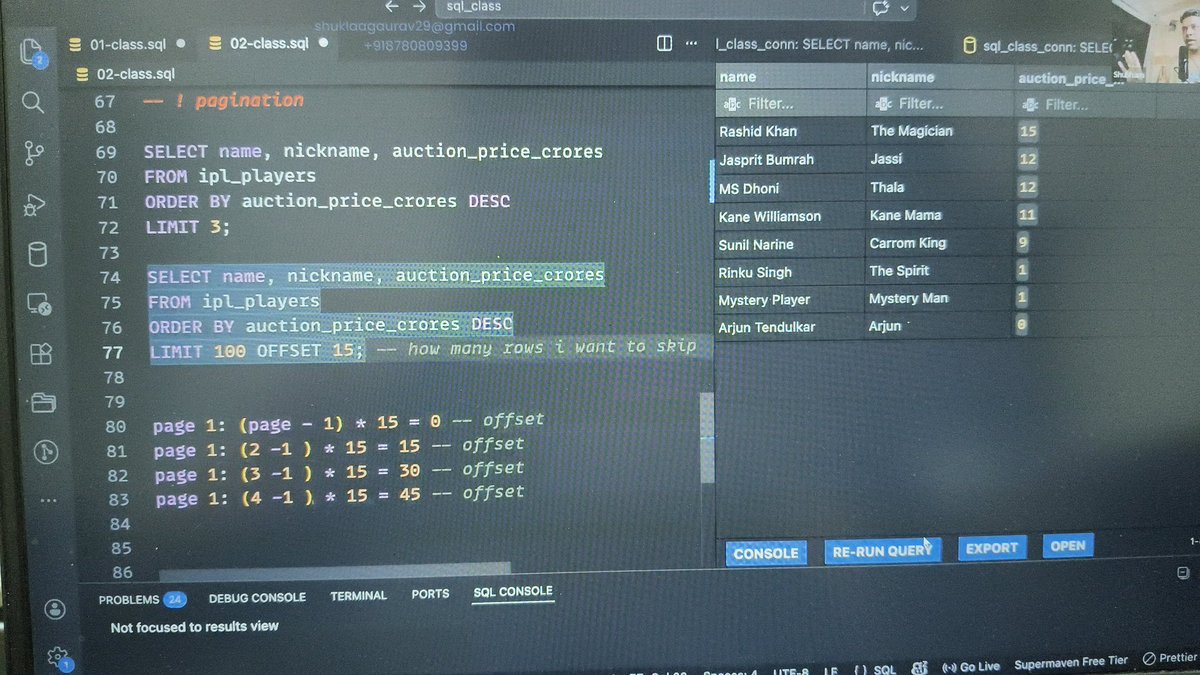Image resolution: width=1200 pixels, height=675 pixels.
Task: Open the Explorer view in activity bar
Action: coord(31,50)
